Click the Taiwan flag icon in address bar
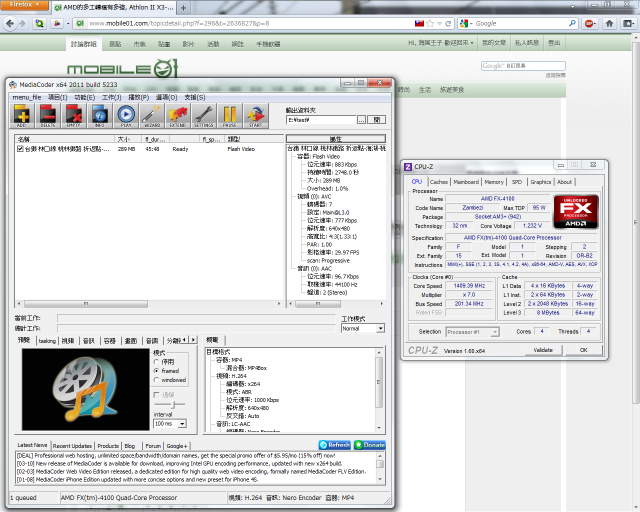Image resolution: width=640 pixels, height=512 pixels. (x=420, y=23)
